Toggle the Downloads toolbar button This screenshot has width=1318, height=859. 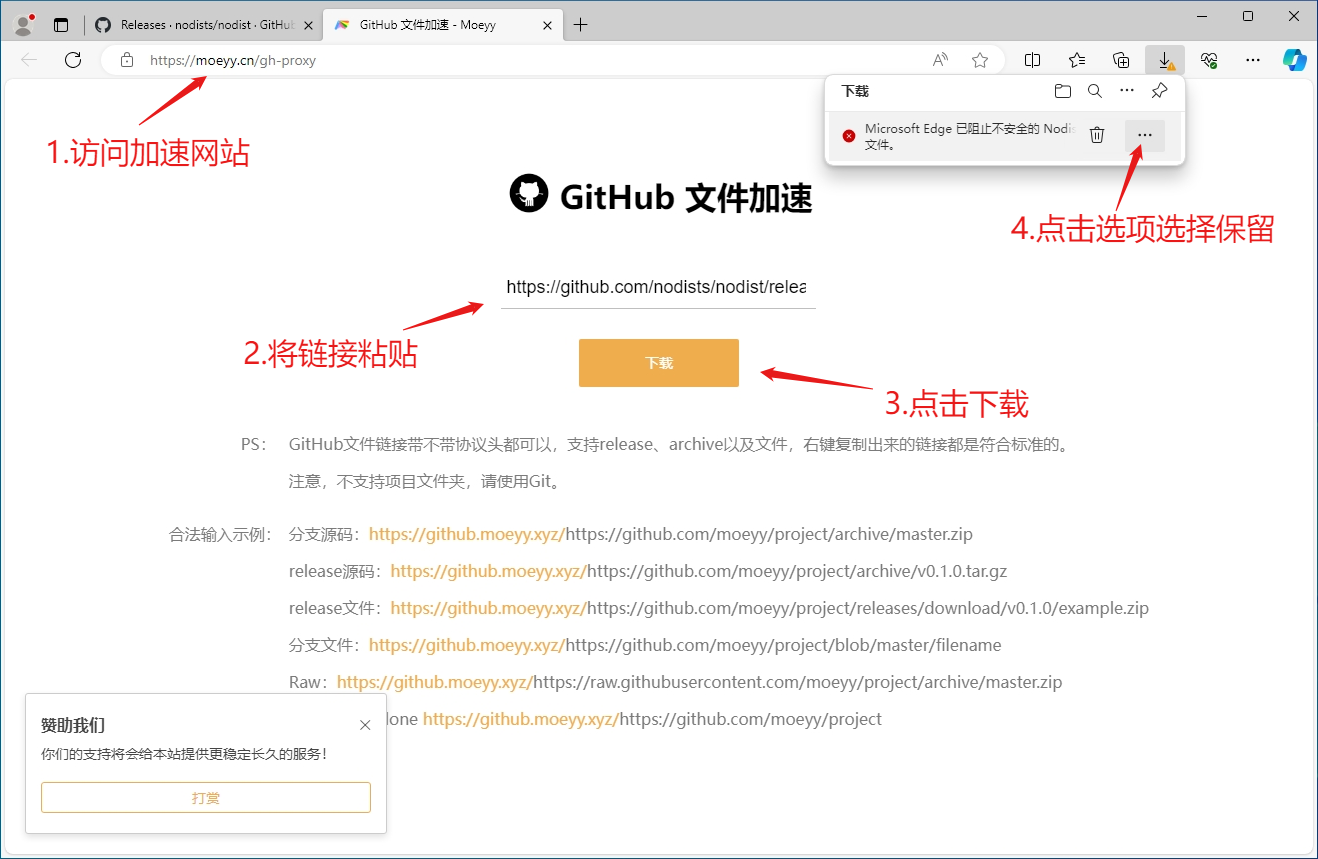tap(1165, 60)
